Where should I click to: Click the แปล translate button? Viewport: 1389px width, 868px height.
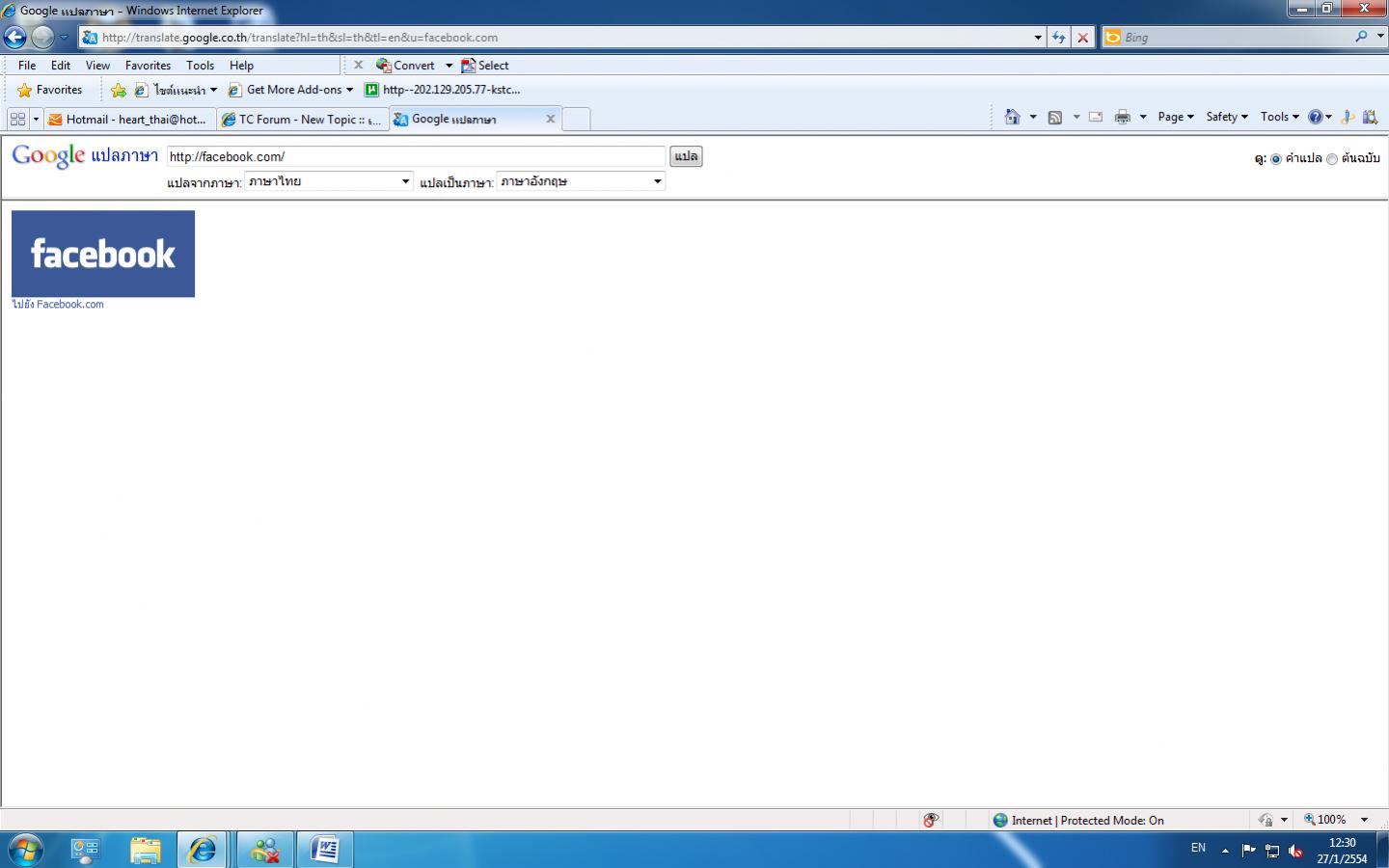pyautogui.click(x=686, y=156)
